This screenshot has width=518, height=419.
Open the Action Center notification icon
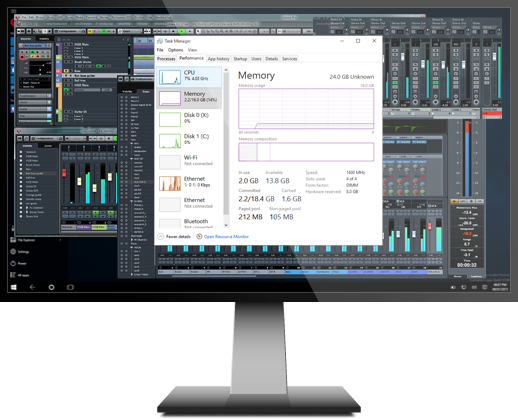(x=484, y=287)
